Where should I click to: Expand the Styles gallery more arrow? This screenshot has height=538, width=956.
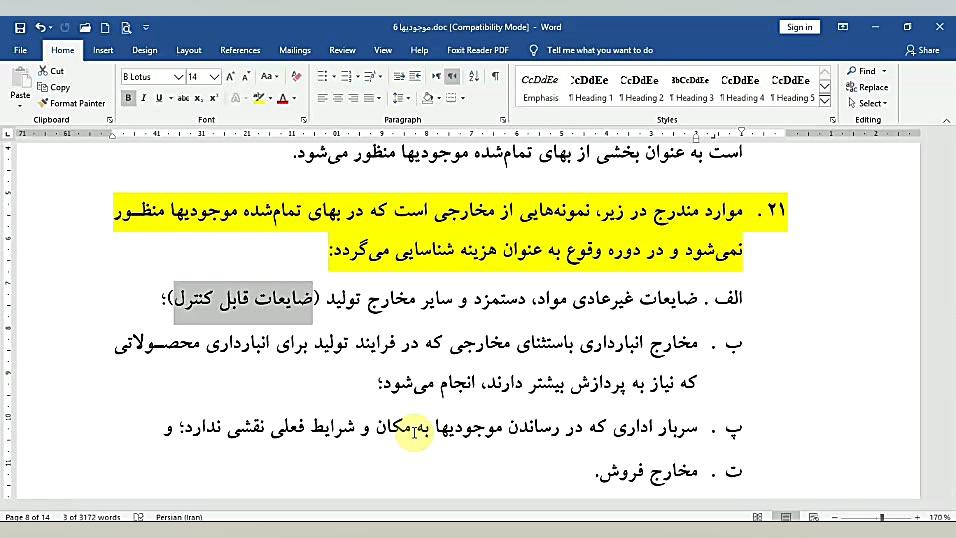pos(825,100)
